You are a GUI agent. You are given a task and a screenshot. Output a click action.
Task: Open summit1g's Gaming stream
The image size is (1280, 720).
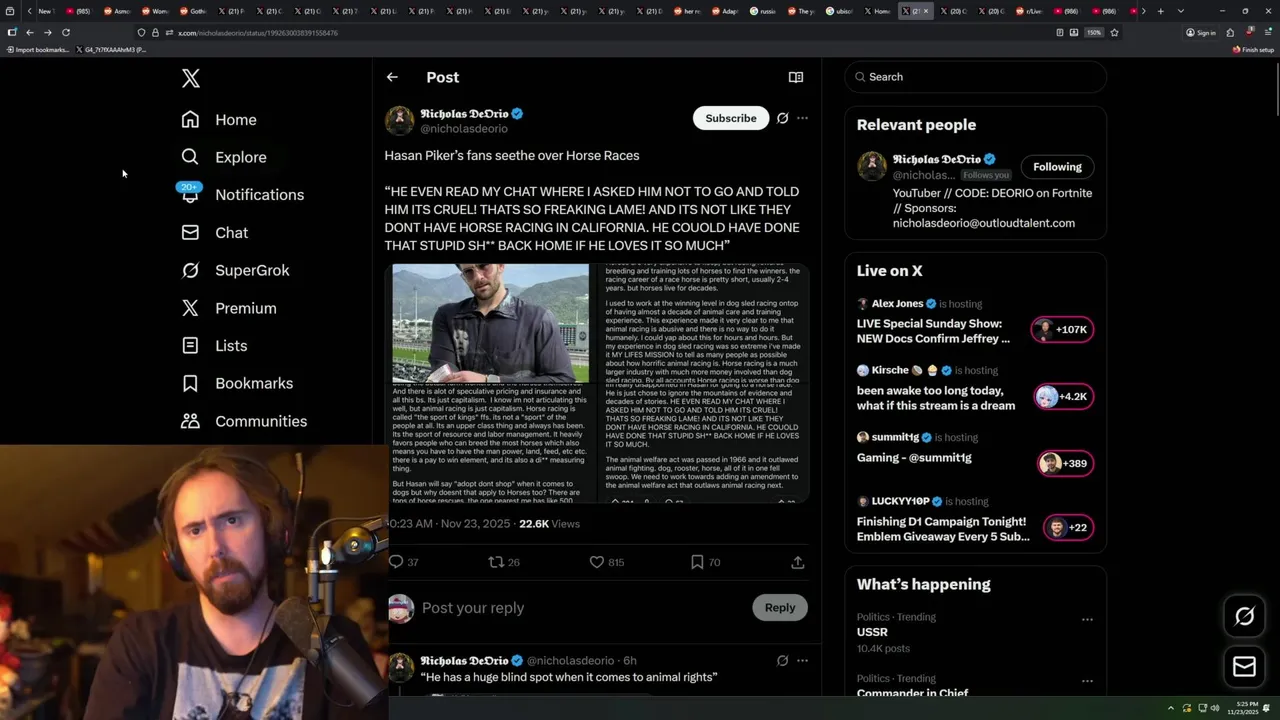914,458
